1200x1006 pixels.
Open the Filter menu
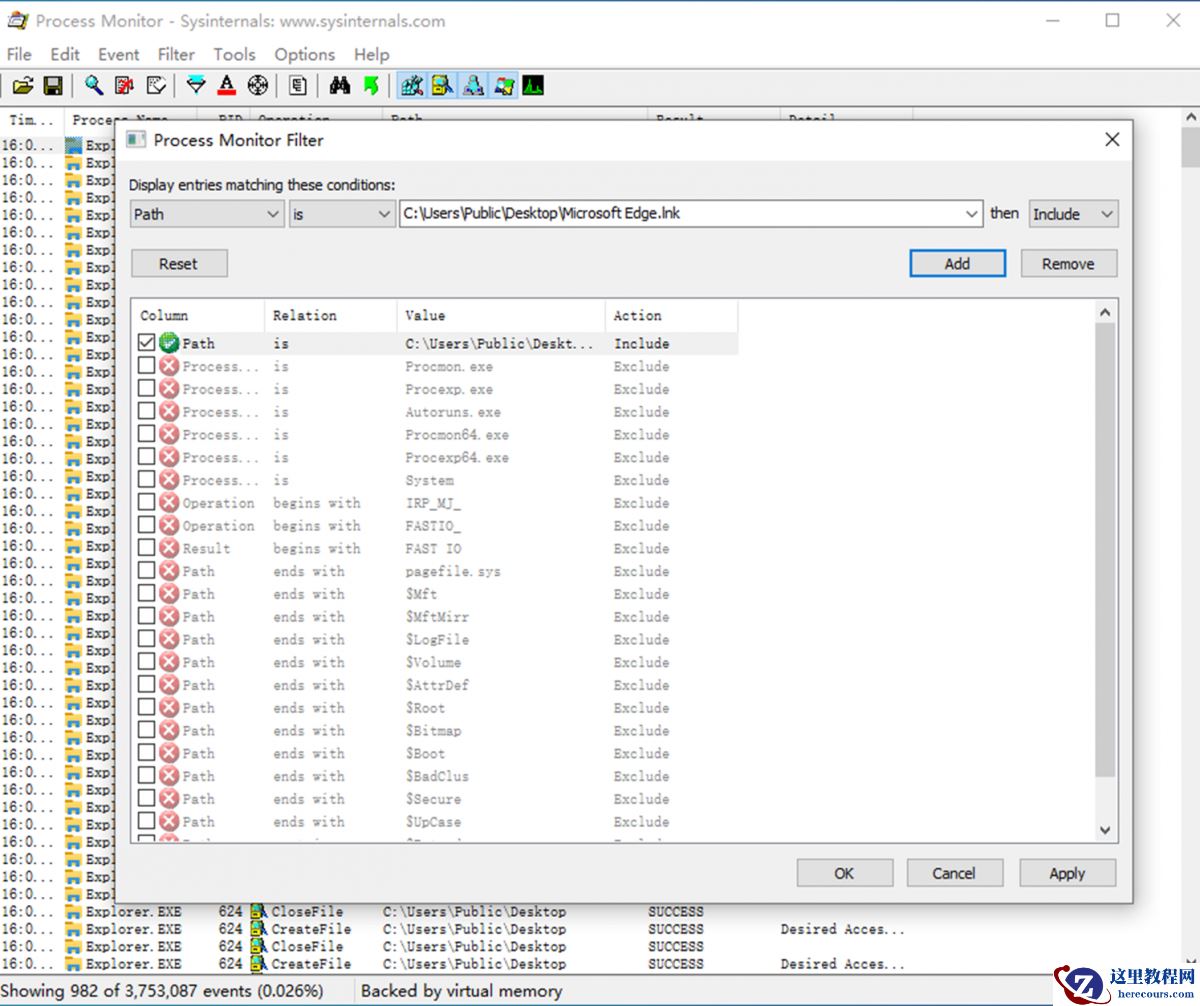[176, 54]
